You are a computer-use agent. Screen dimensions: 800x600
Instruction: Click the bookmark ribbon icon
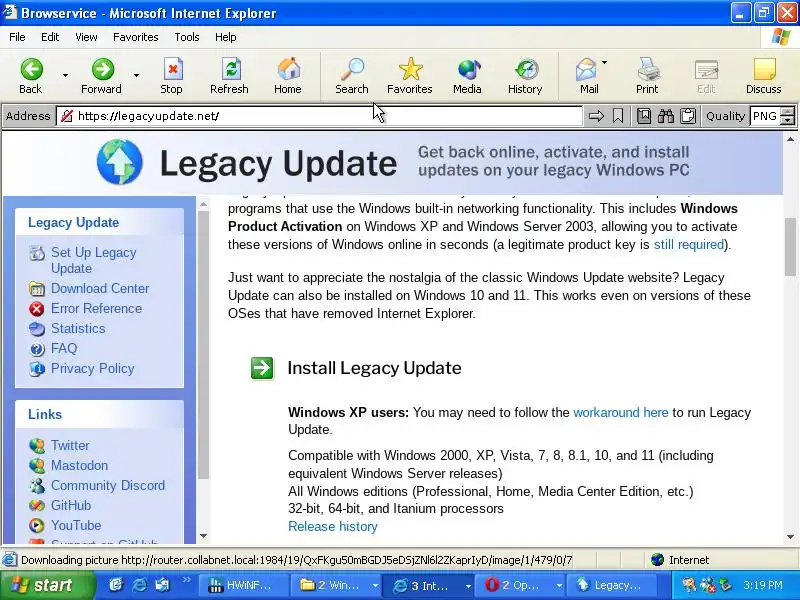[618, 116]
